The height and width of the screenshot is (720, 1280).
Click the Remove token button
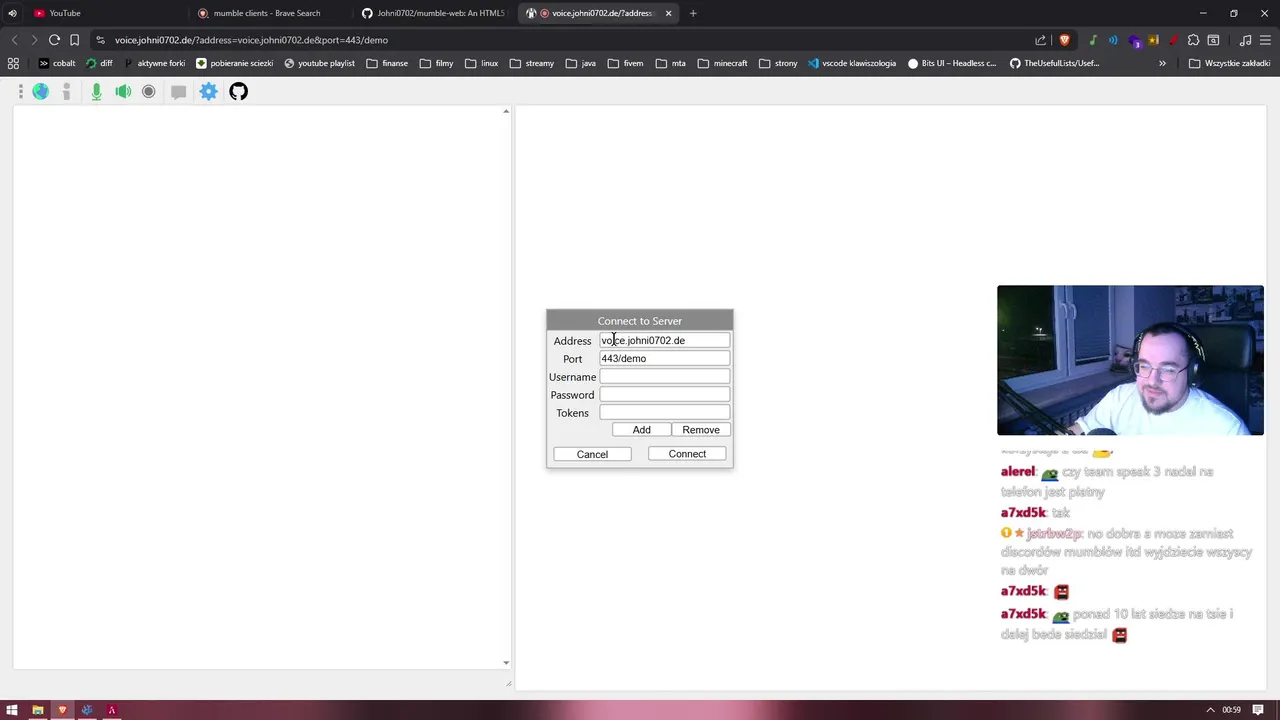(x=701, y=430)
